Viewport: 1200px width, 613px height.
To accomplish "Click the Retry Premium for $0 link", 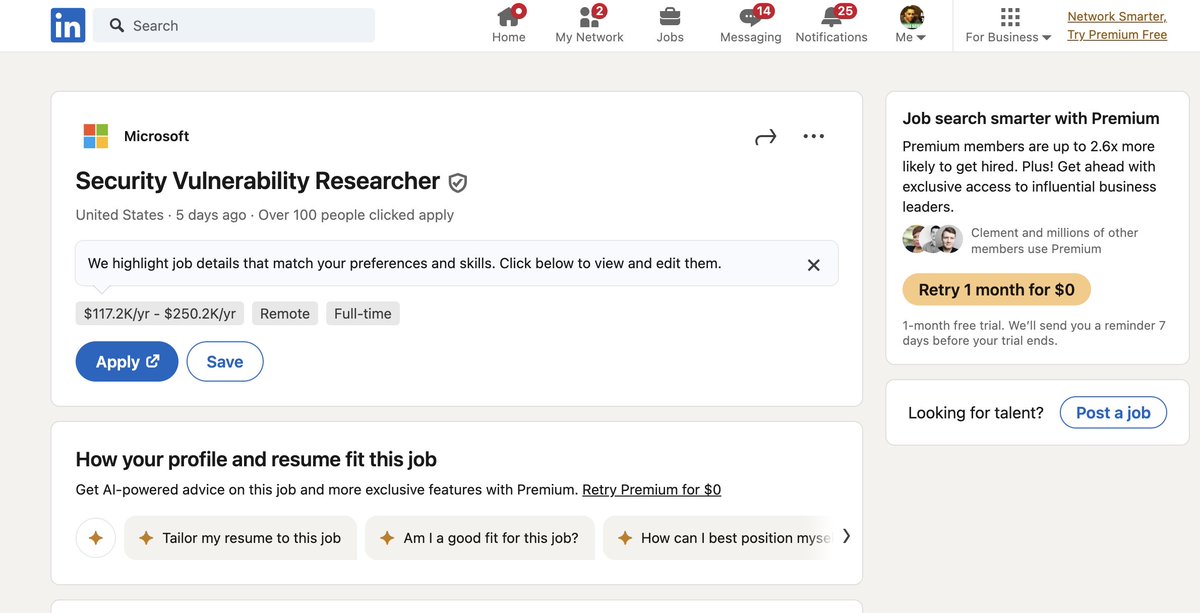I will tap(651, 489).
